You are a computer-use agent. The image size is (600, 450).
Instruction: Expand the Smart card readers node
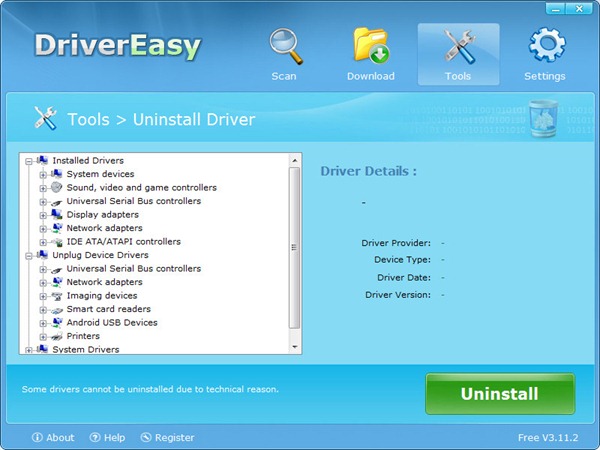click(x=43, y=310)
